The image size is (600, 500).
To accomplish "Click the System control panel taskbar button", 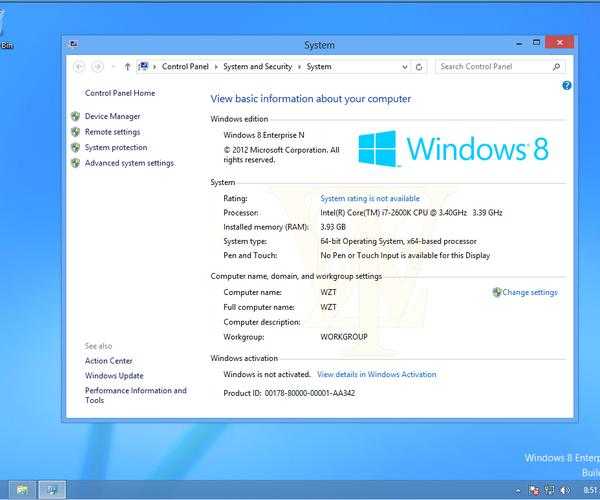I will pos(52,490).
